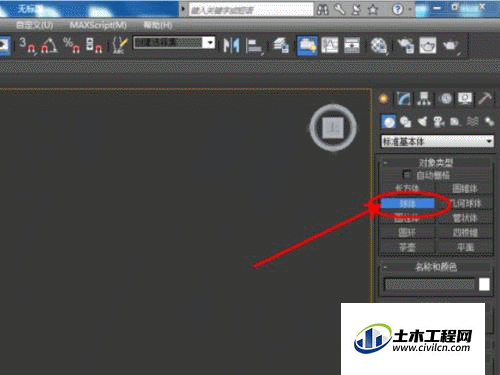This screenshot has width=500, height=375.
Task: Toggle the Angle Snap tool
Action: click(49, 45)
